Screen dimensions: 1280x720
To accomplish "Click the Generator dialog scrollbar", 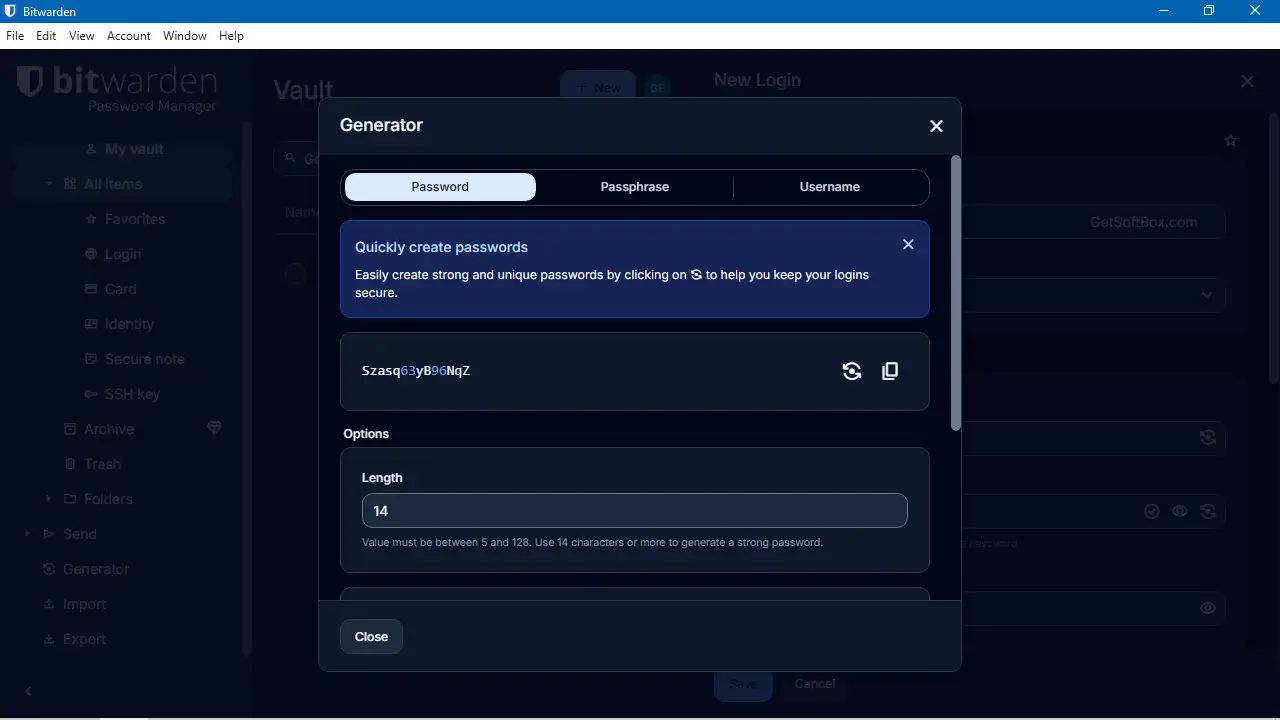I will tap(956, 293).
